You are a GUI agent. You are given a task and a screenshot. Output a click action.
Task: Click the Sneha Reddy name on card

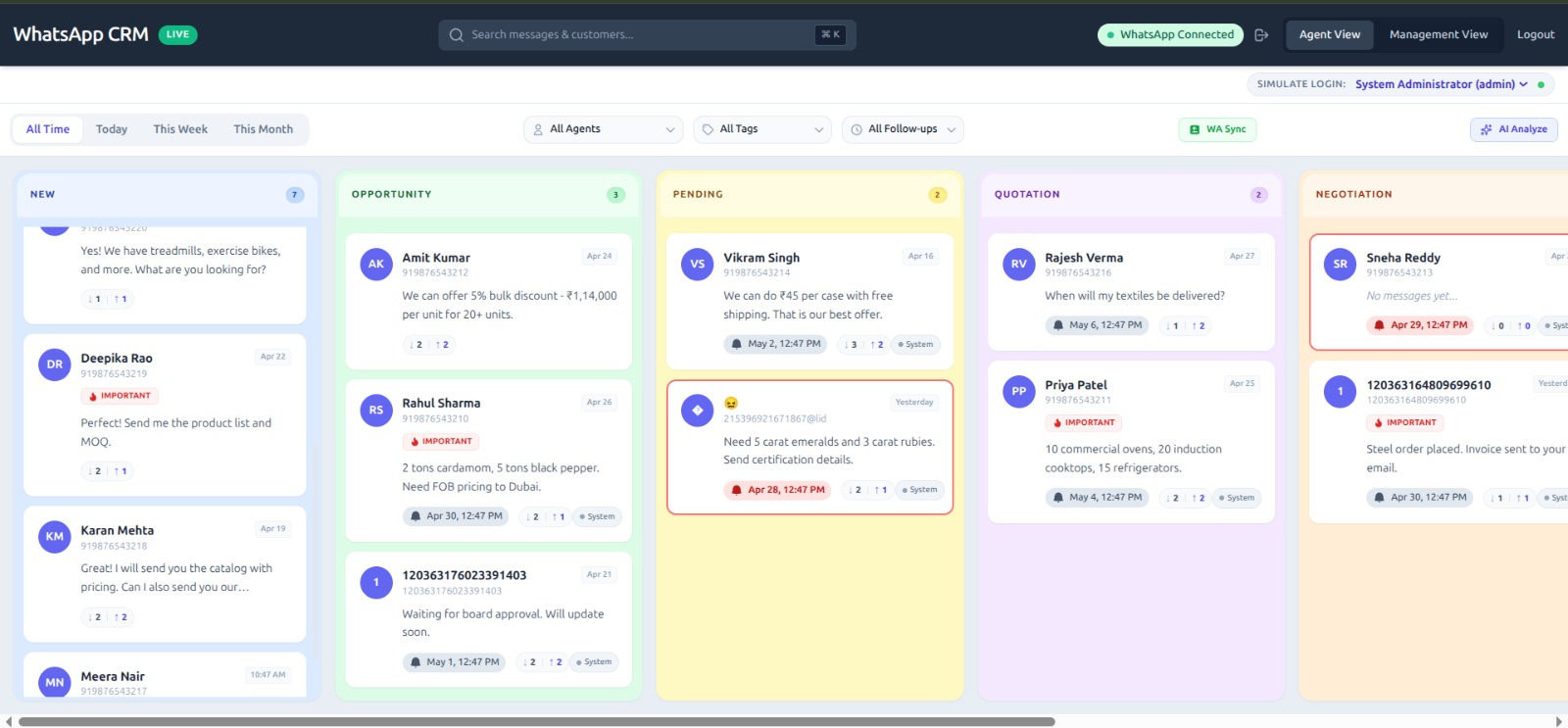[1403, 258]
